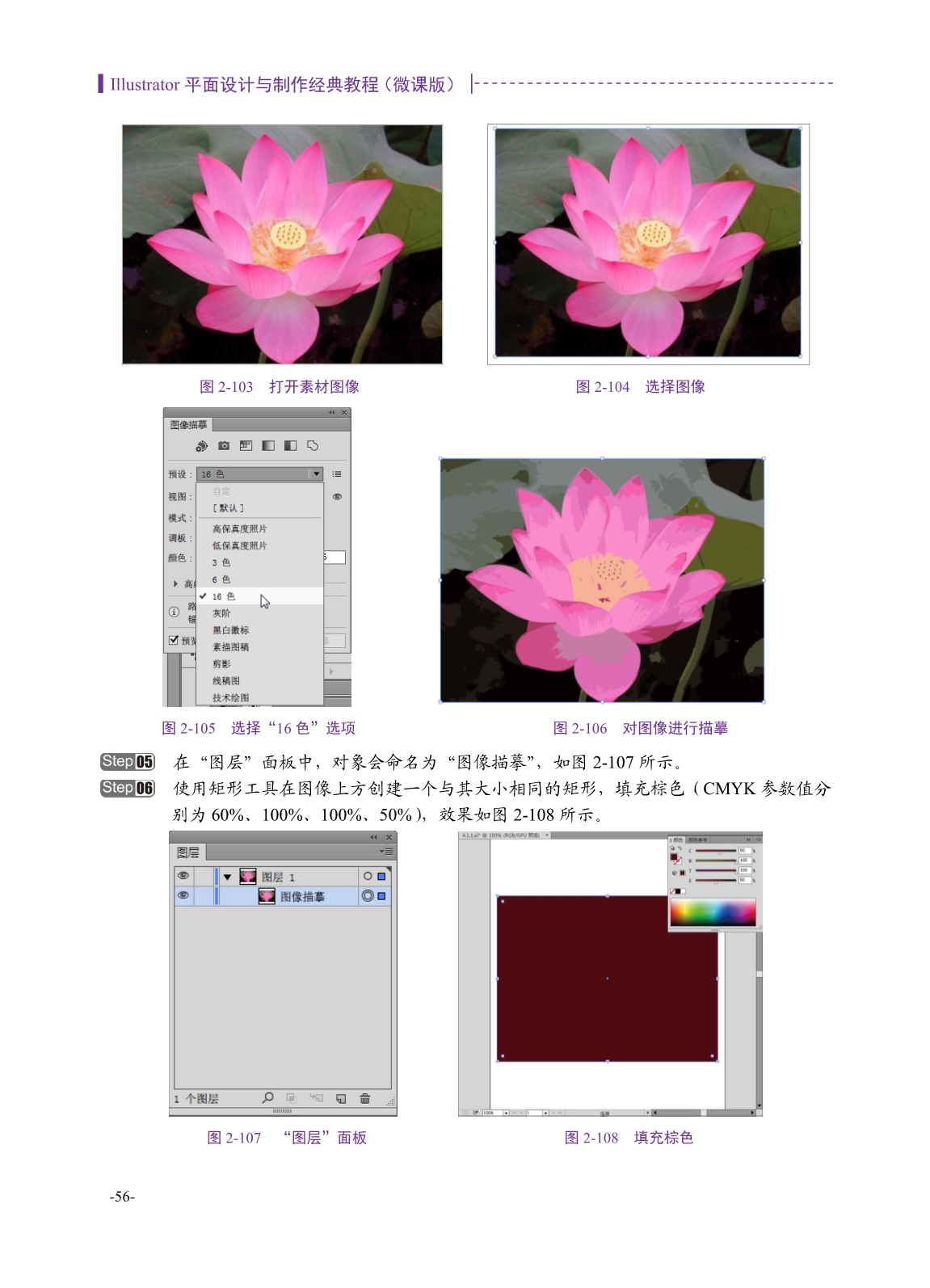Screen dimensions: 930x1288
Task: Toggle visibility of the 图像描摹 sublayer
Action: click(x=183, y=896)
